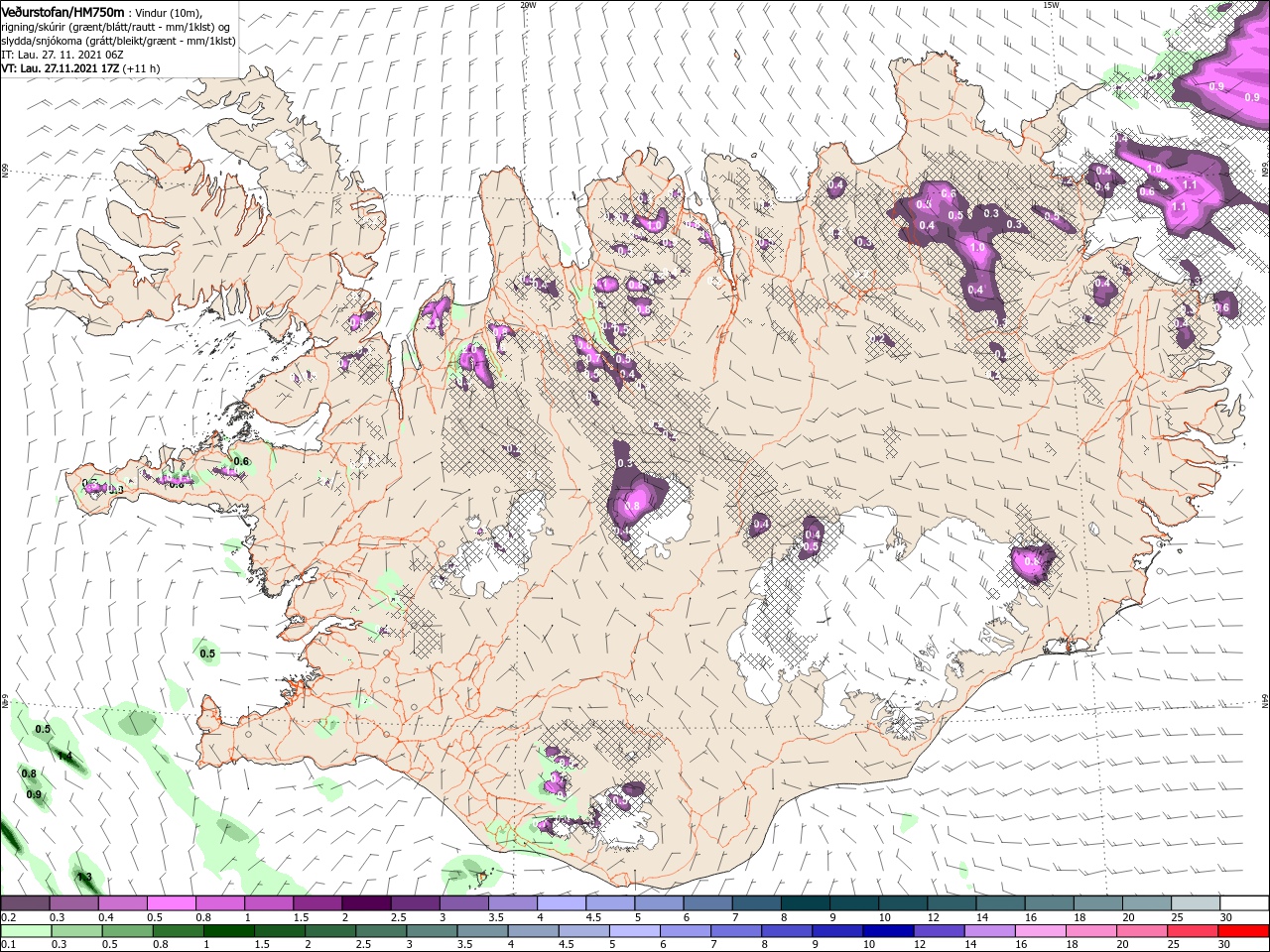Image resolution: width=1270 pixels, height=952 pixels.
Task: Click the 0.2 label in the top legend row
Action: (8, 917)
